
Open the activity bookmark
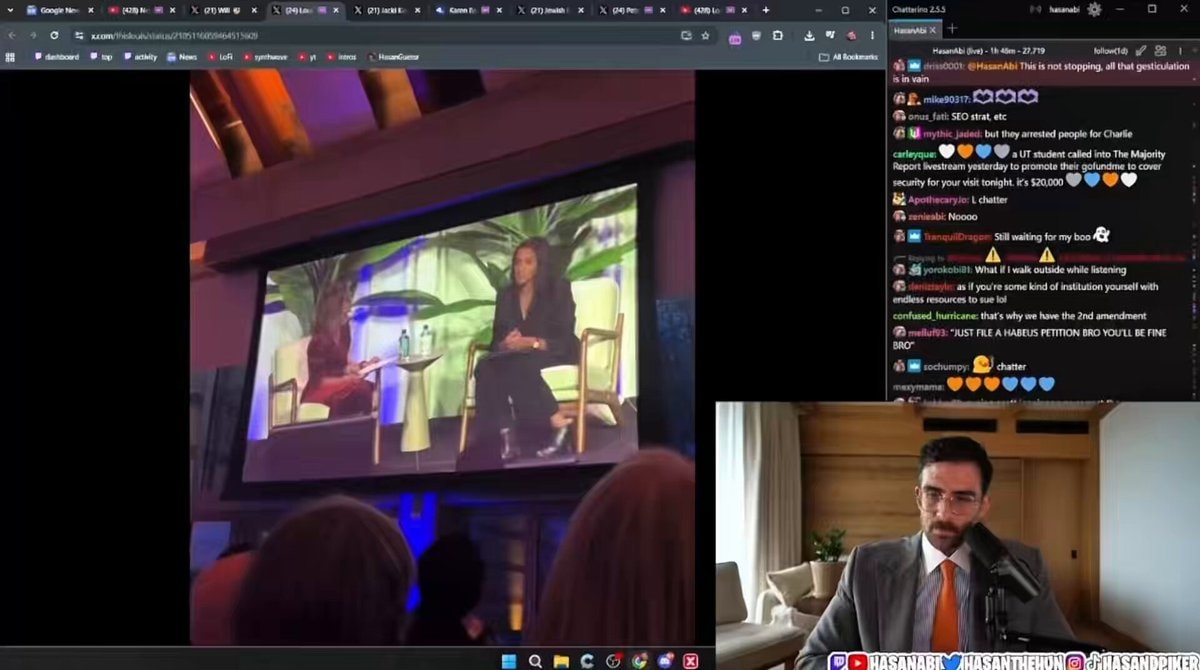pyautogui.click(x=140, y=57)
